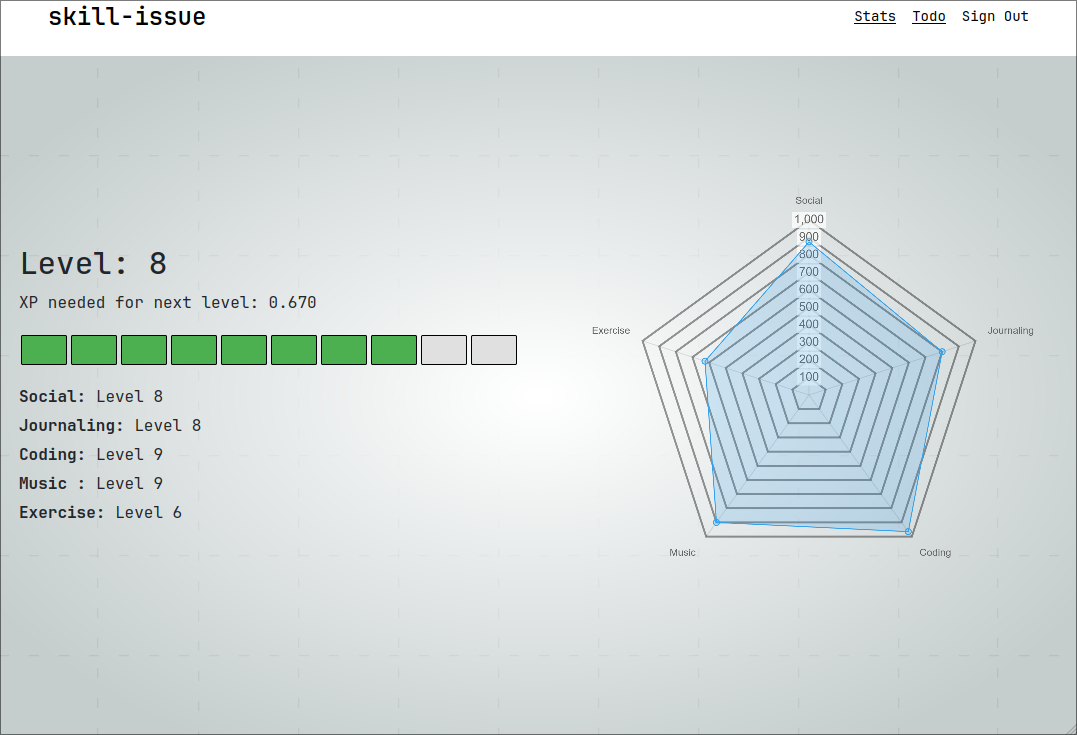Open the Stats page link
The height and width of the screenshot is (735, 1077).
tap(874, 16)
